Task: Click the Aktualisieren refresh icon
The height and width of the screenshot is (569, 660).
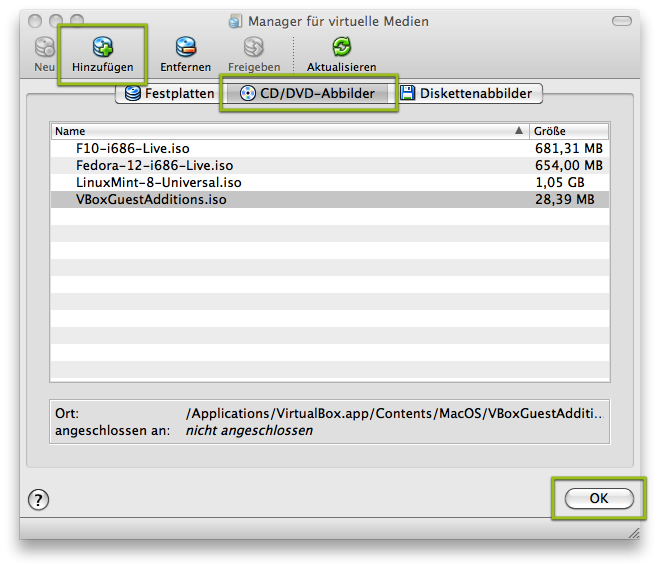Action: tap(341, 46)
